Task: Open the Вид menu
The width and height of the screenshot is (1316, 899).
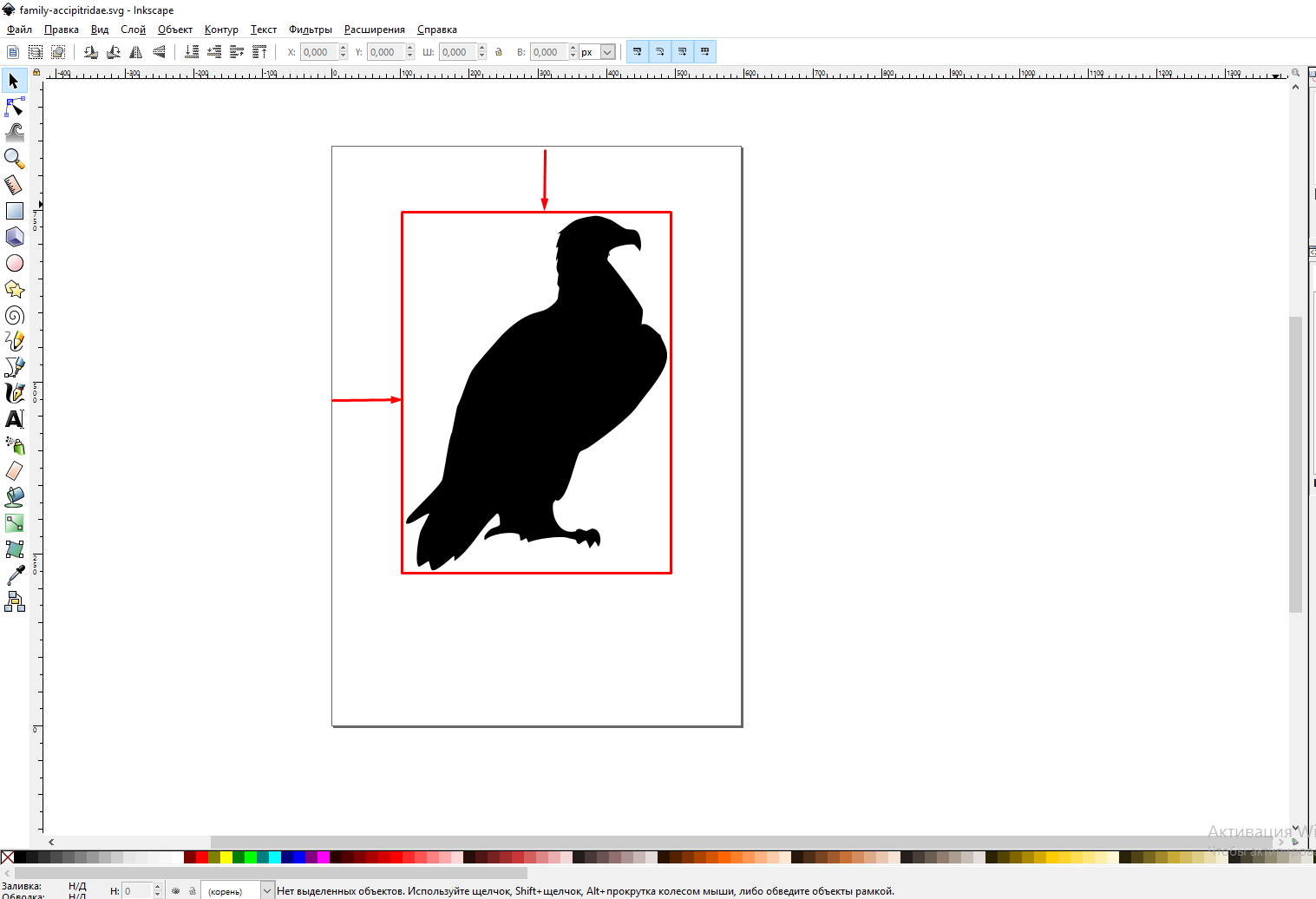Action: click(x=100, y=30)
